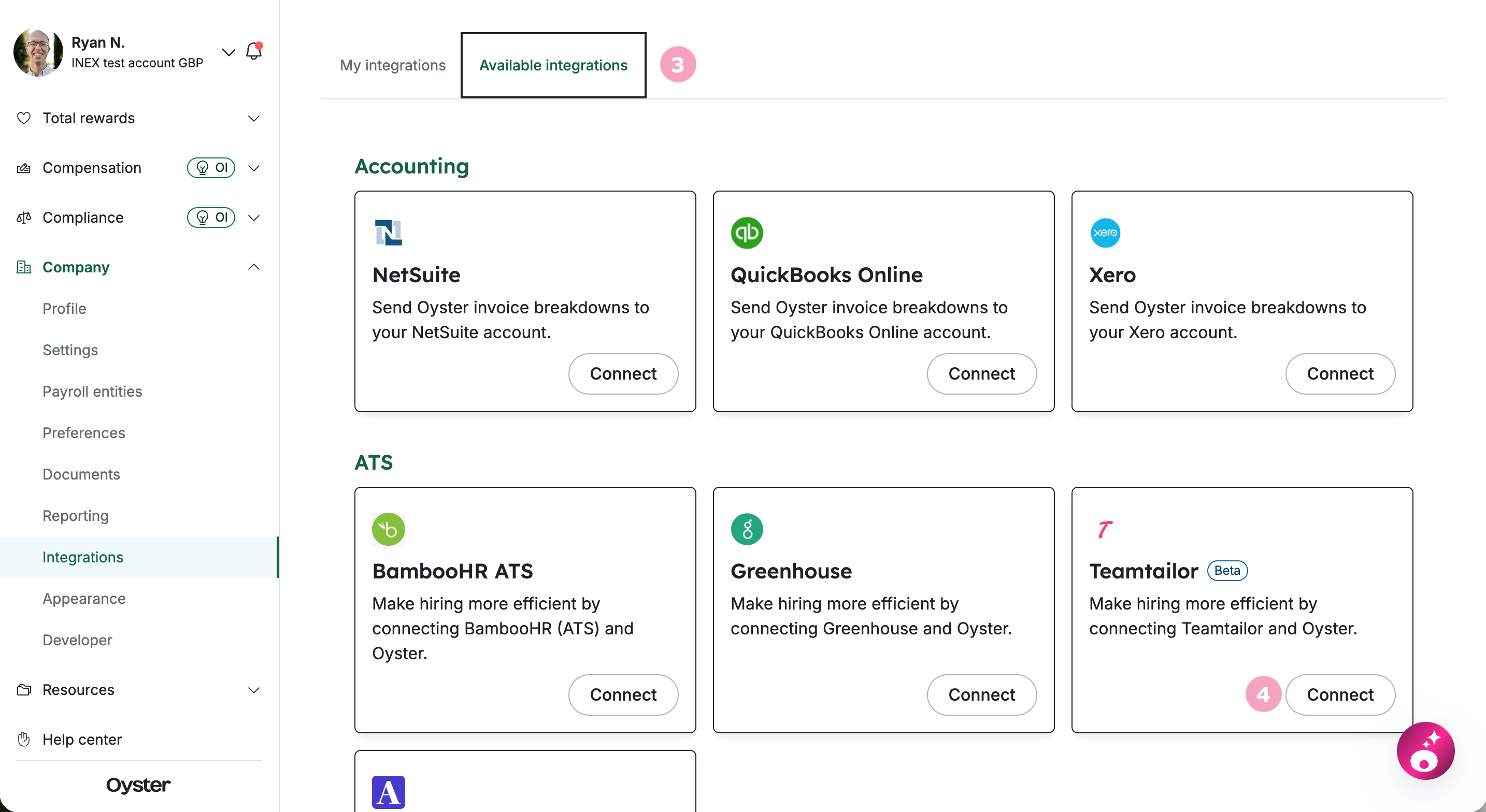Viewport: 1486px width, 812px height.
Task: Select Integrations in the sidebar
Action: point(139,557)
